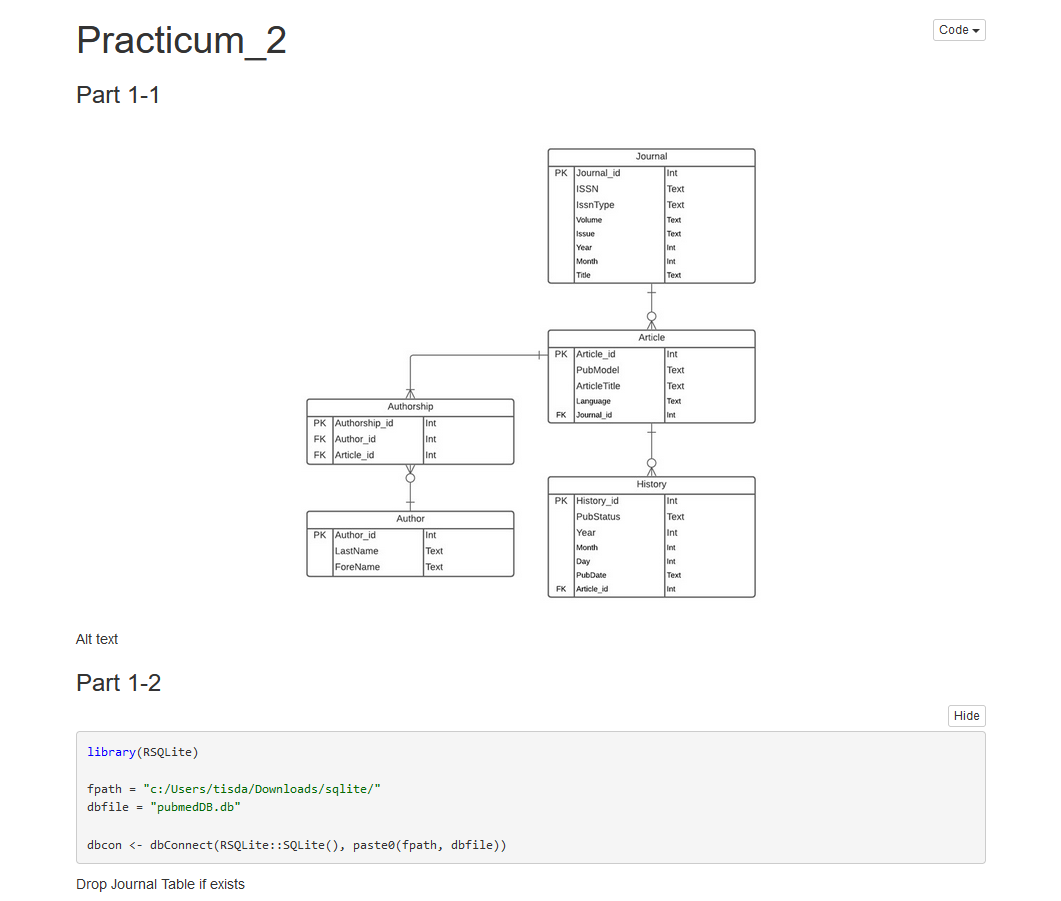Image resolution: width=1061 pixels, height=901 pixels.
Task: Click the Alt text caption below the diagram
Action: tap(96, 639)
